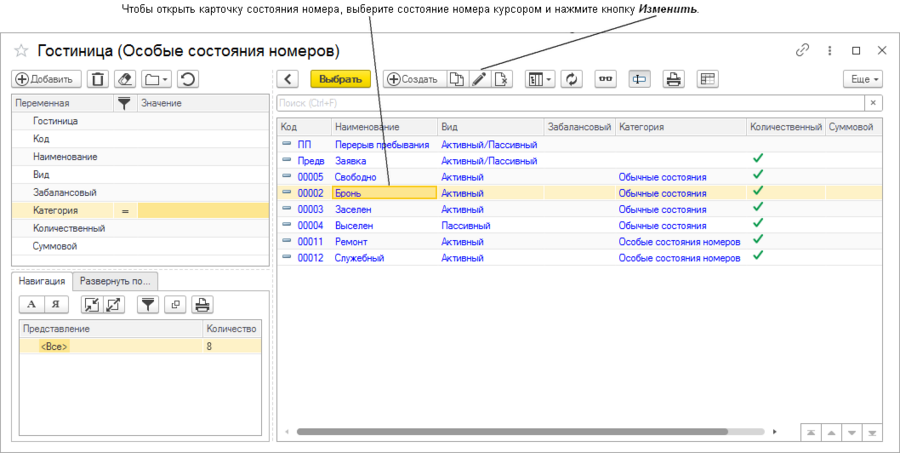900x453 pixels.
Task: Click the collapse-all arrows icon
Action: pos(92,304)
